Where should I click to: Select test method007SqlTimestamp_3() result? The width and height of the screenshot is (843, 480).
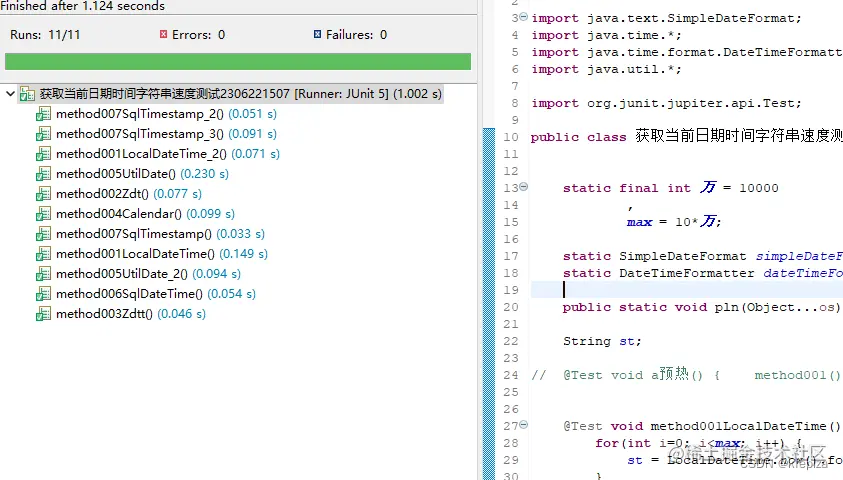pyautogui.click(x=166, y=134)
